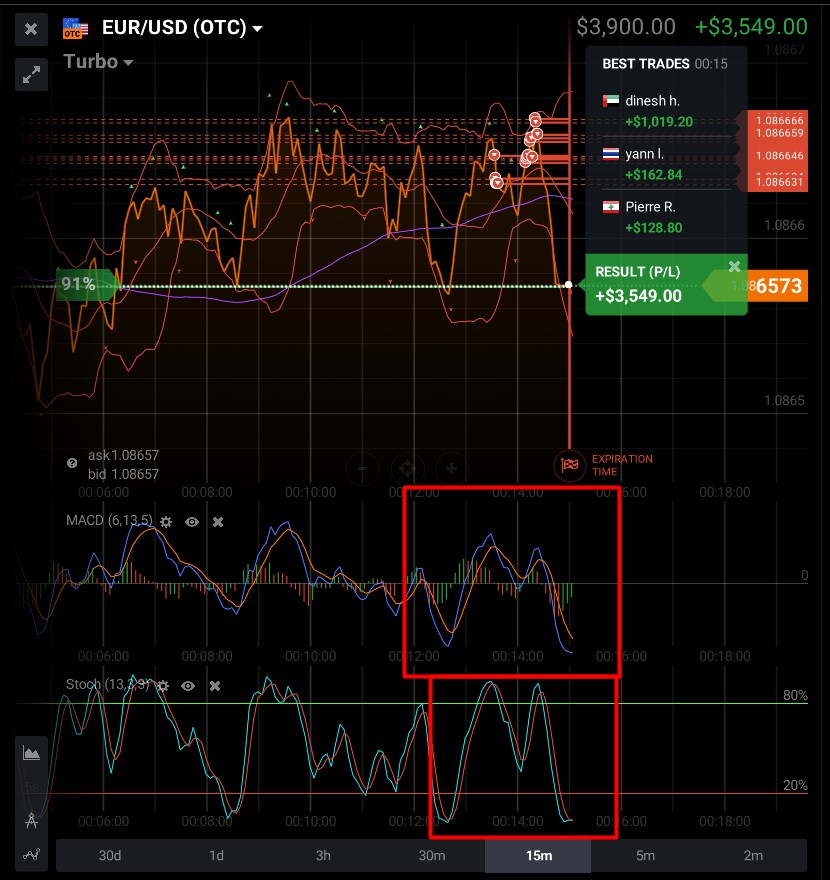Image resolution: width=830 pixels, height=880 pixels.
Task: Open Stoch indicator settings gear
Action: point(163,686)
